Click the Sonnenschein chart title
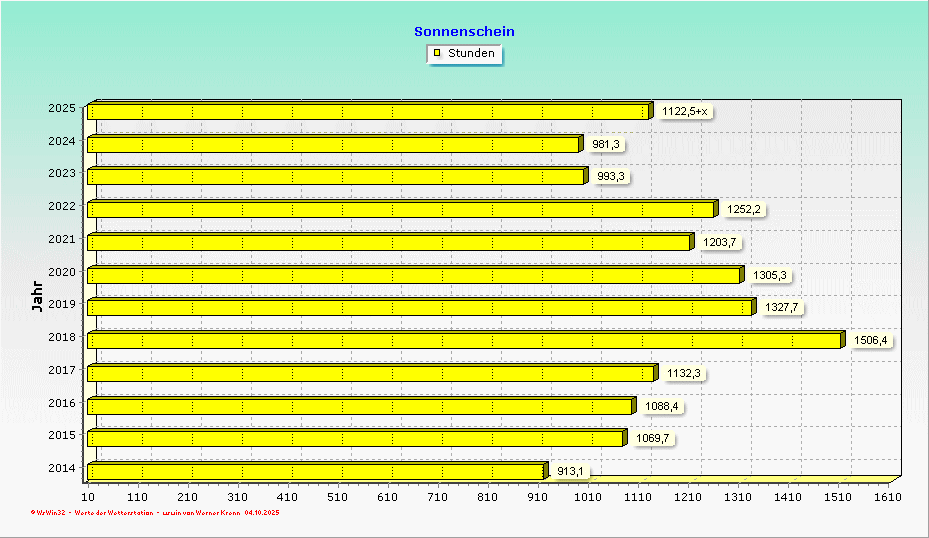 click(464, 31)
